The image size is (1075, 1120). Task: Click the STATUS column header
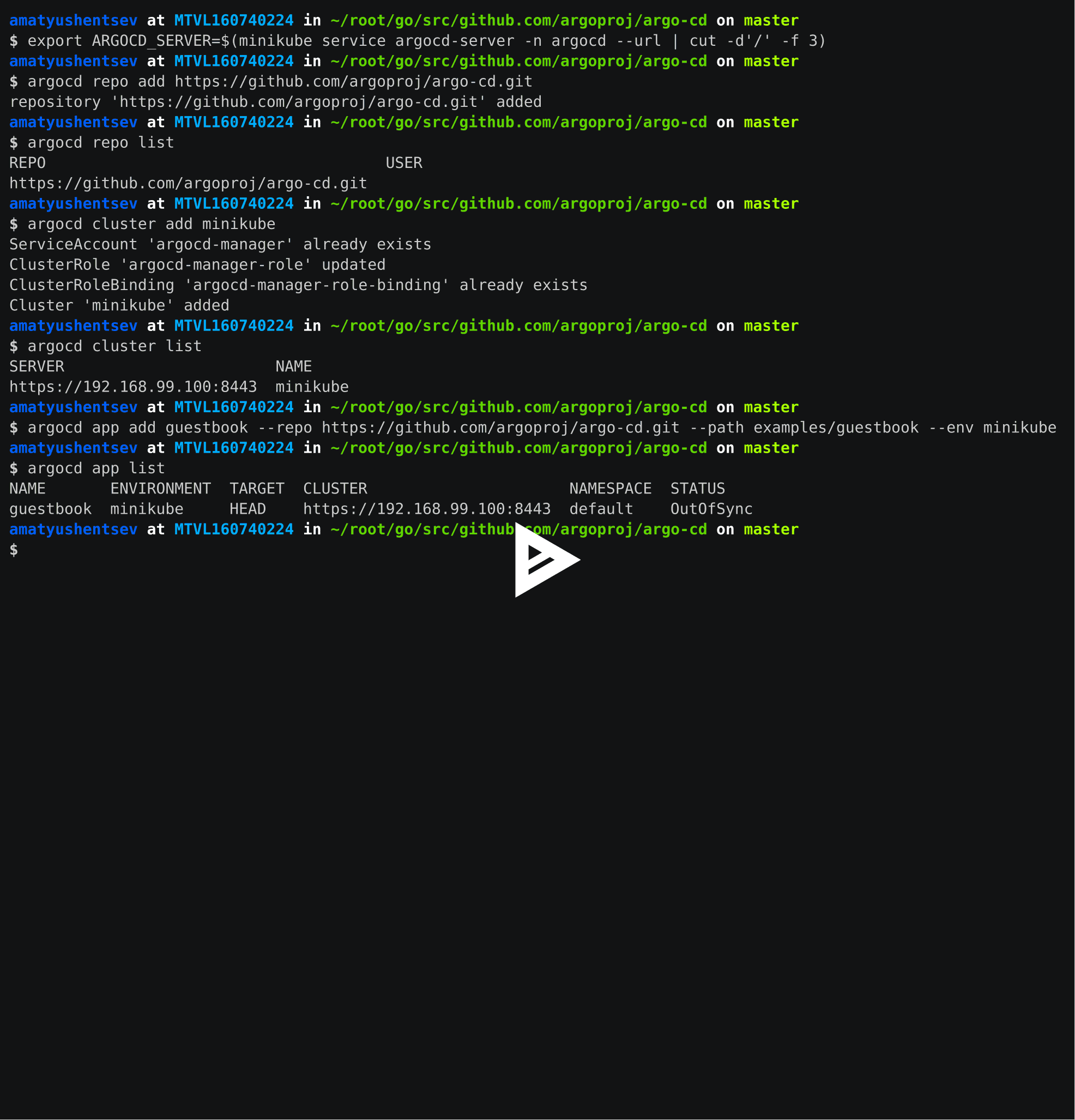coord(698,489)
